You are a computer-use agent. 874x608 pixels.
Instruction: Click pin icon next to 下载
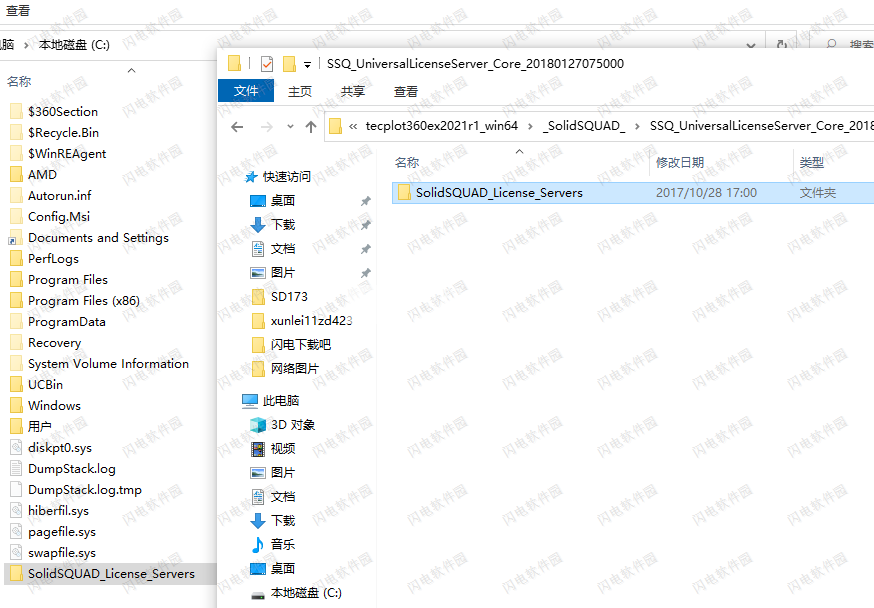pos(366,225)
